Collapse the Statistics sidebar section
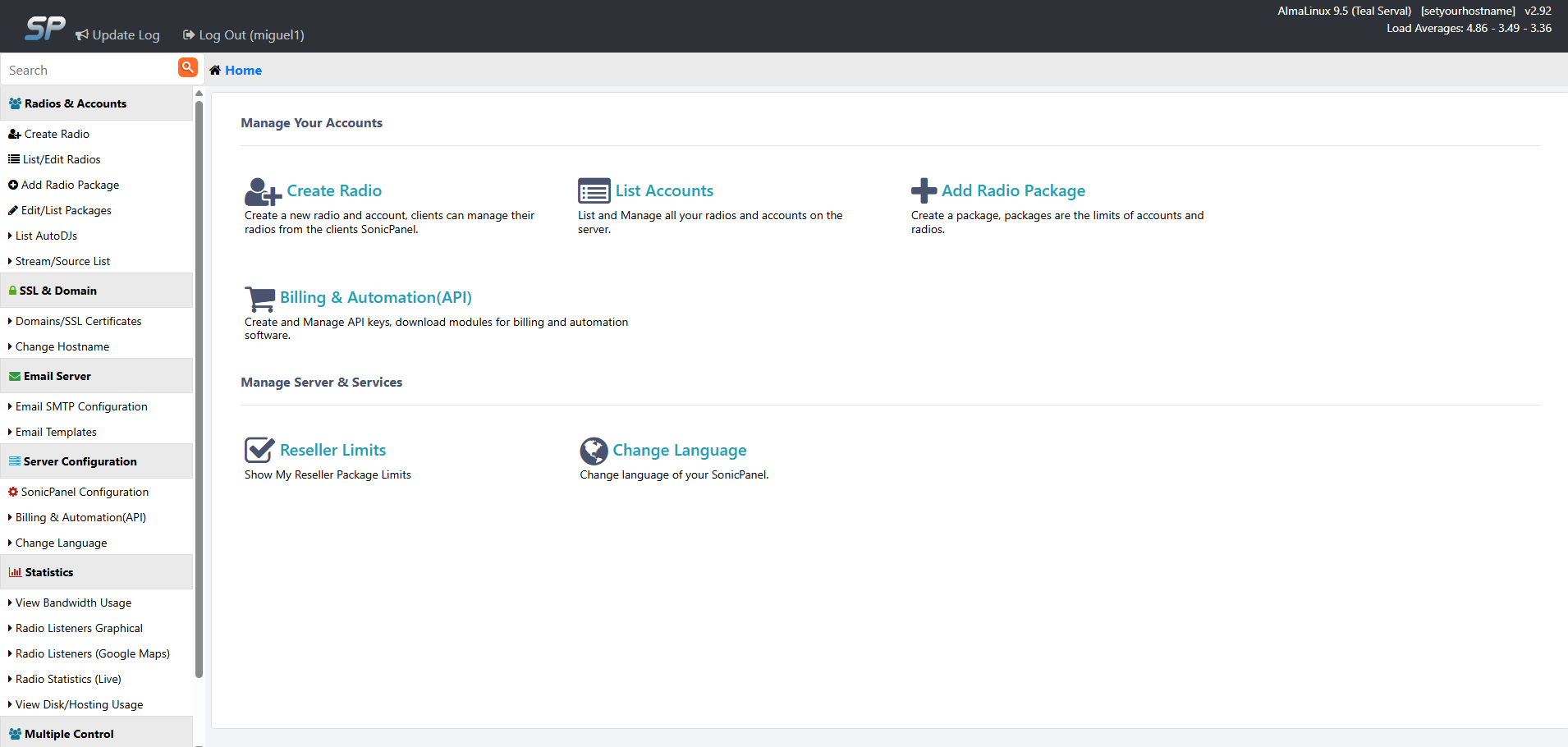The width and height of the screenshot is (1568, 747). click(x=97, y=572)
